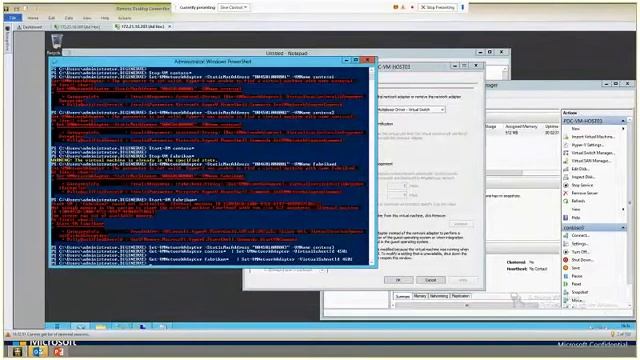The height and width of the screenshot is (360, 640).
Task: Open Virtual Switch Manager action
Action: 593,153
